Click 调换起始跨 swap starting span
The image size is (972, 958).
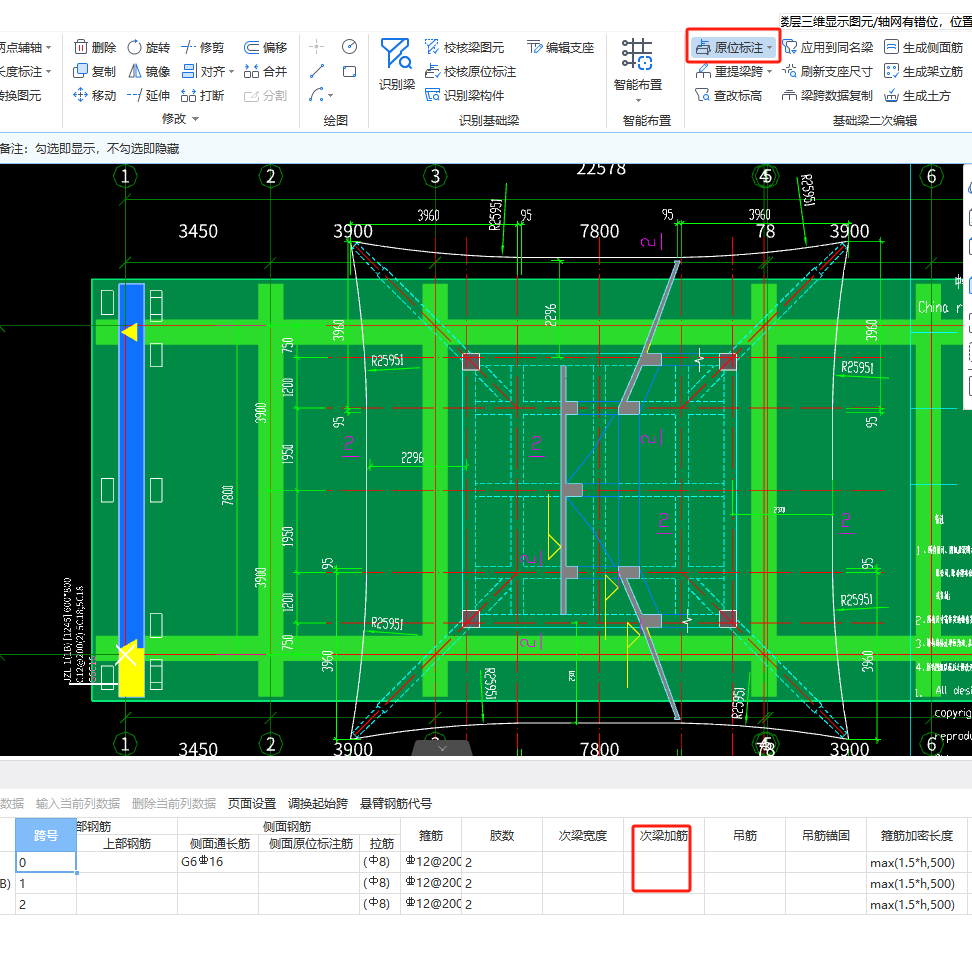318,804
